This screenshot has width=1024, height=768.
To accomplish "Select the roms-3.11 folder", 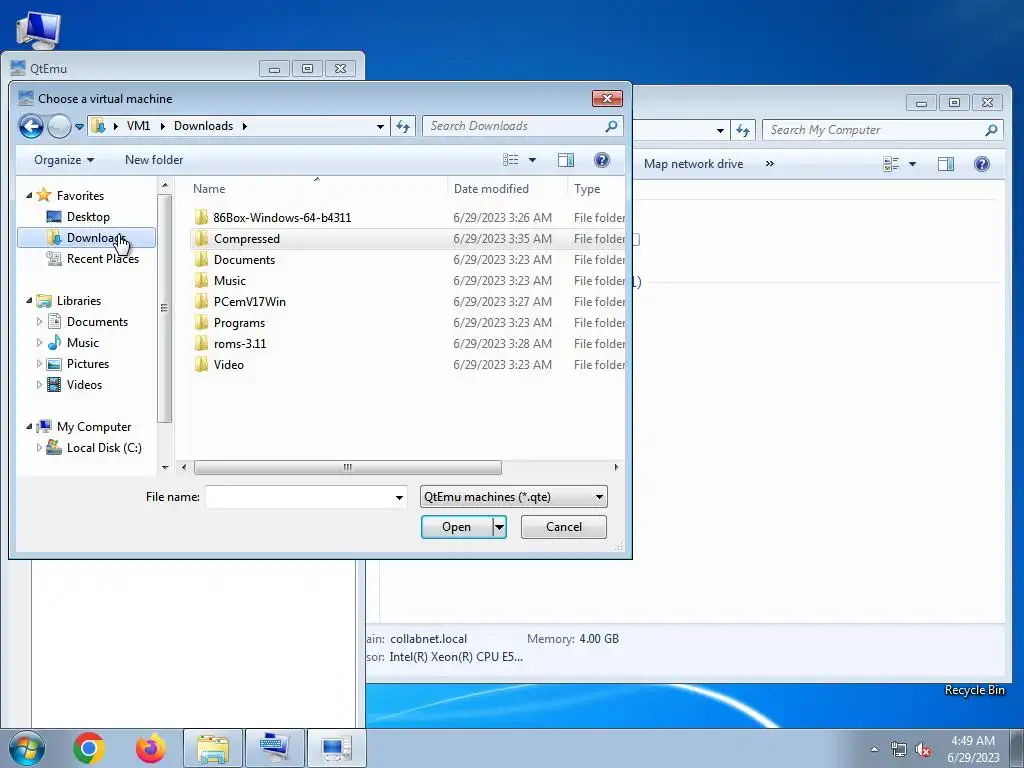I will 240,344.
